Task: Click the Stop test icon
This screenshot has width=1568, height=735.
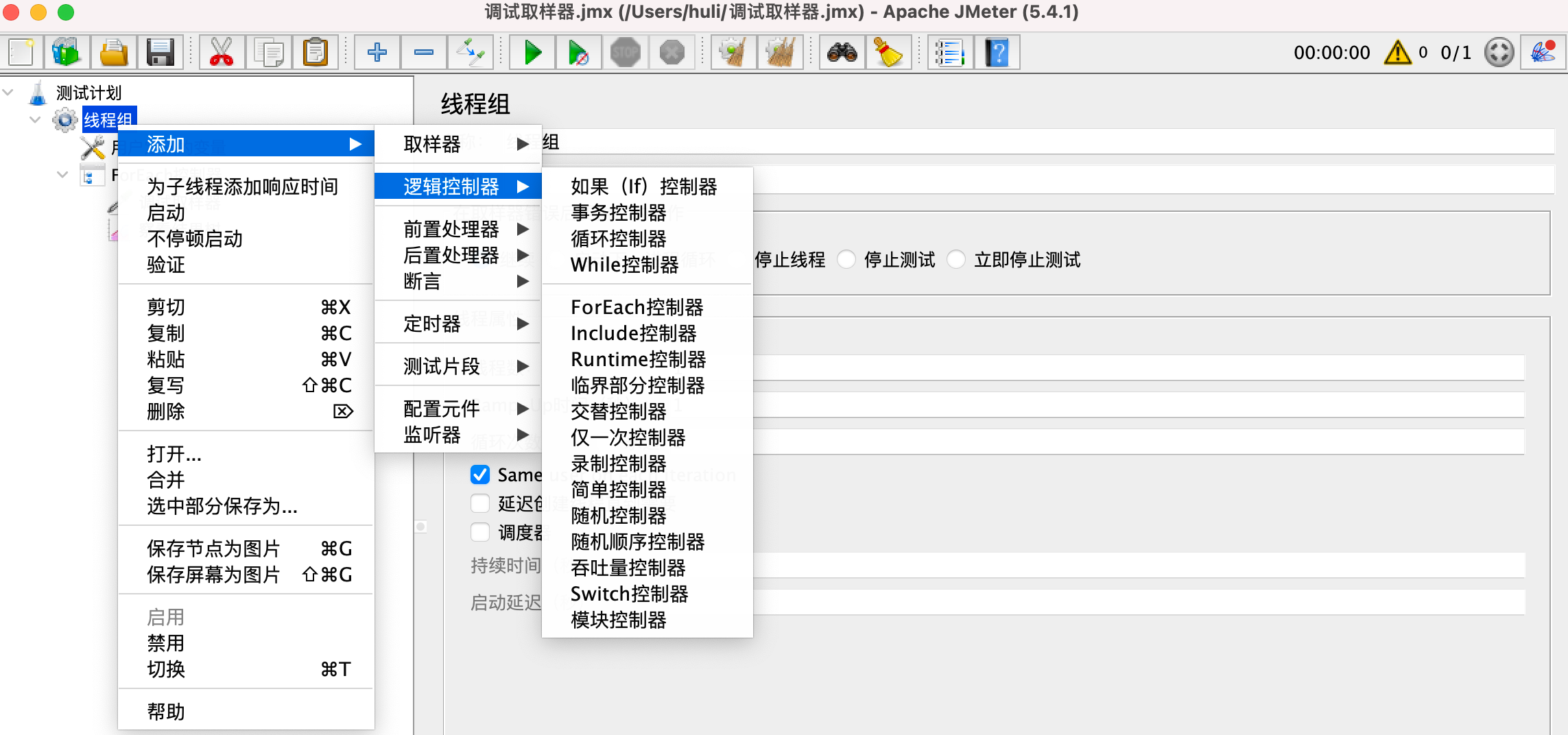Action: coord(625,52)
